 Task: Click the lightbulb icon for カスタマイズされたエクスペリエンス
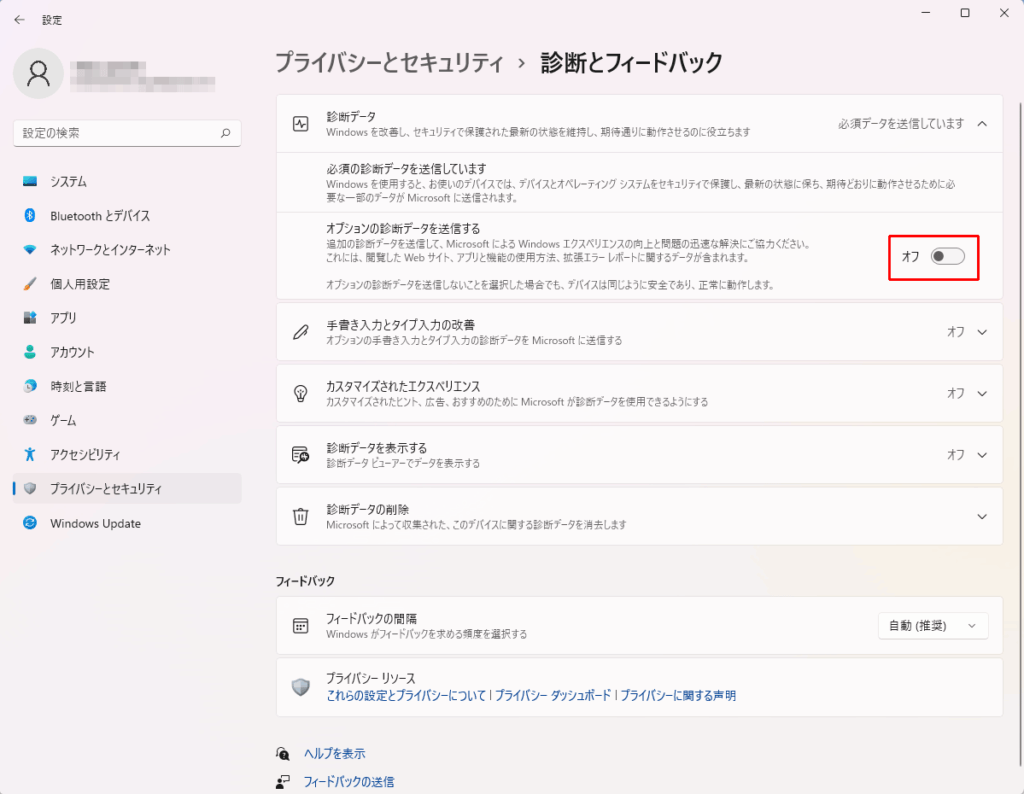point(300,393)
